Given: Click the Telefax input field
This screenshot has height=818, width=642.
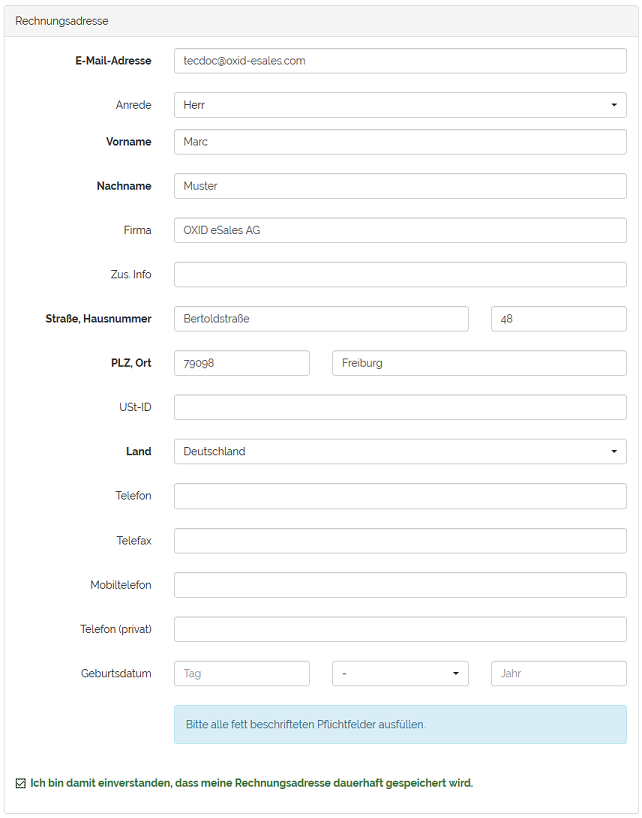Looking at the screenshot, I should pos(400,541).
